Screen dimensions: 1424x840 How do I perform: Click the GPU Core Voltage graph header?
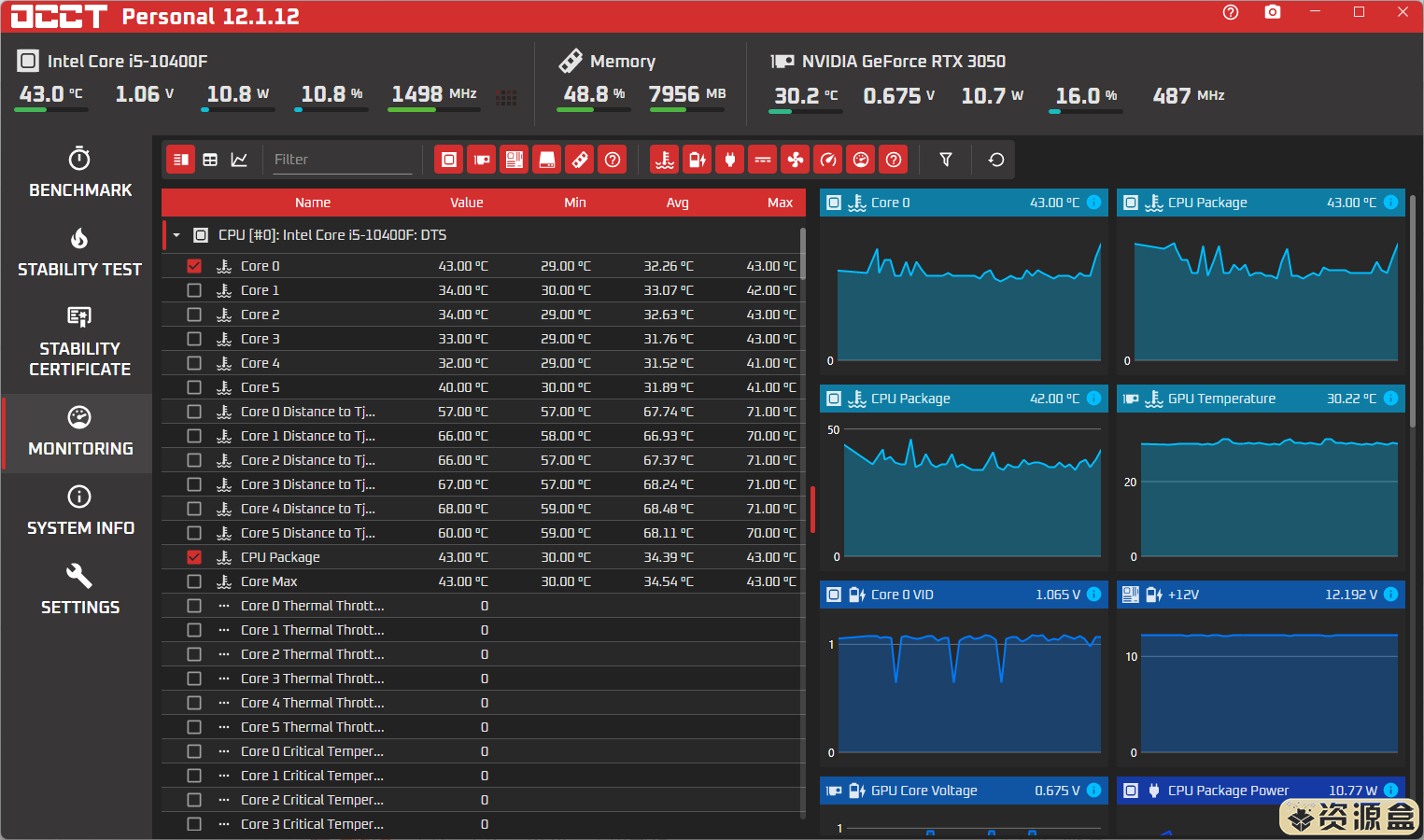(964, 791)
